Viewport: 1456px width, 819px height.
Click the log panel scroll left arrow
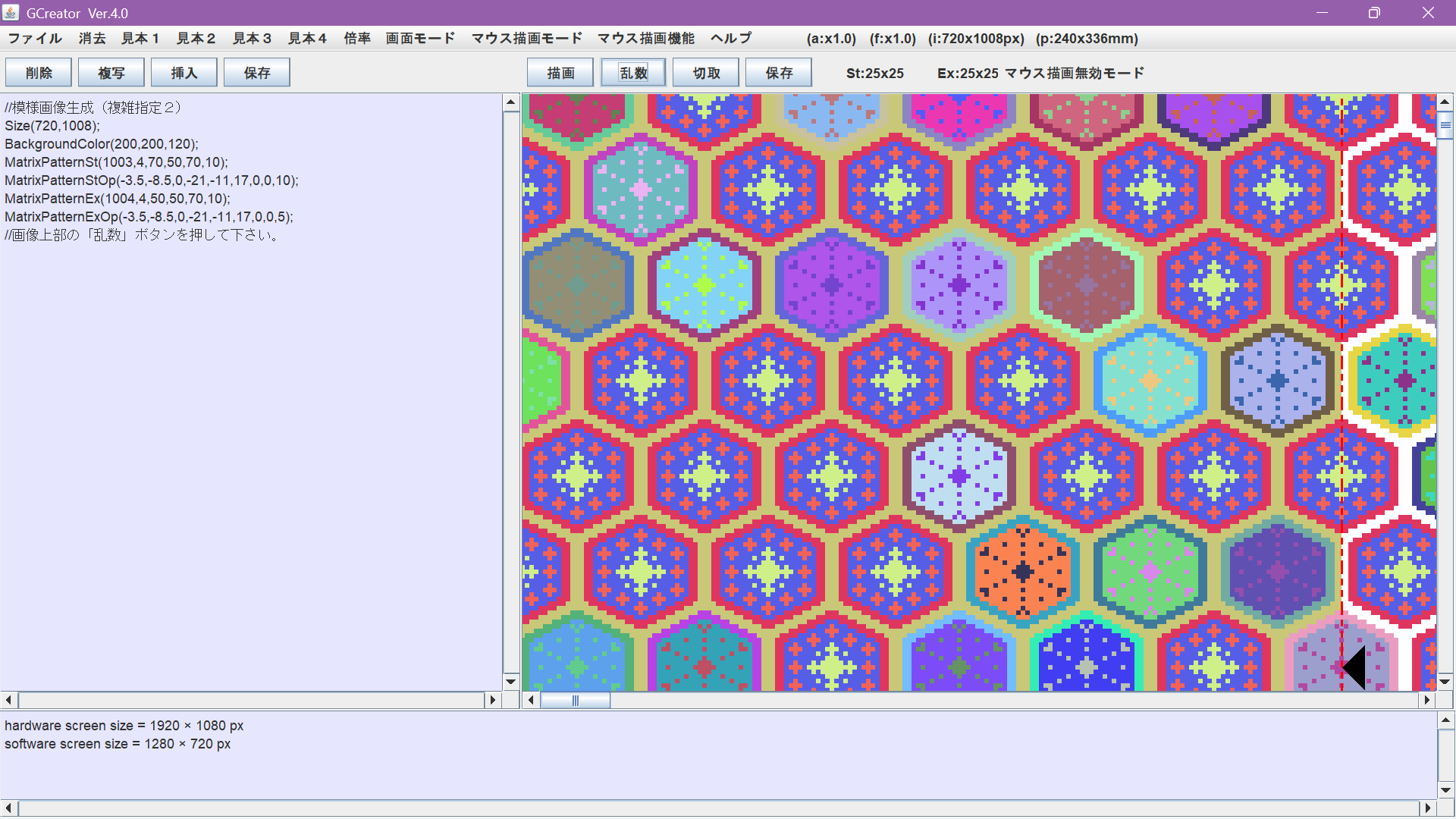(x=9, y=808)
